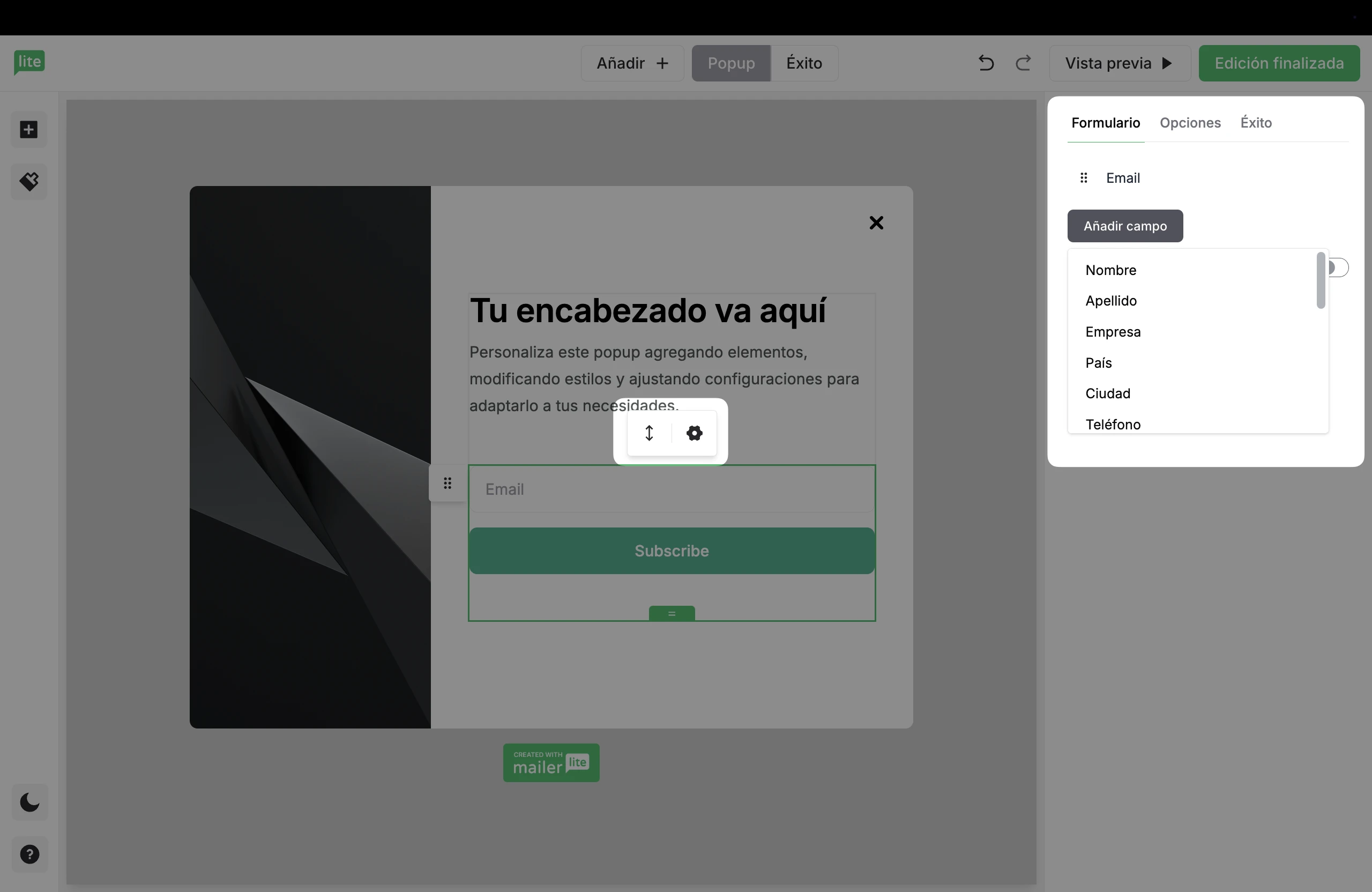This screenshot has height=892, width=1372.
Task: Click the Edición finalizada button
Action: [1279, 63]
